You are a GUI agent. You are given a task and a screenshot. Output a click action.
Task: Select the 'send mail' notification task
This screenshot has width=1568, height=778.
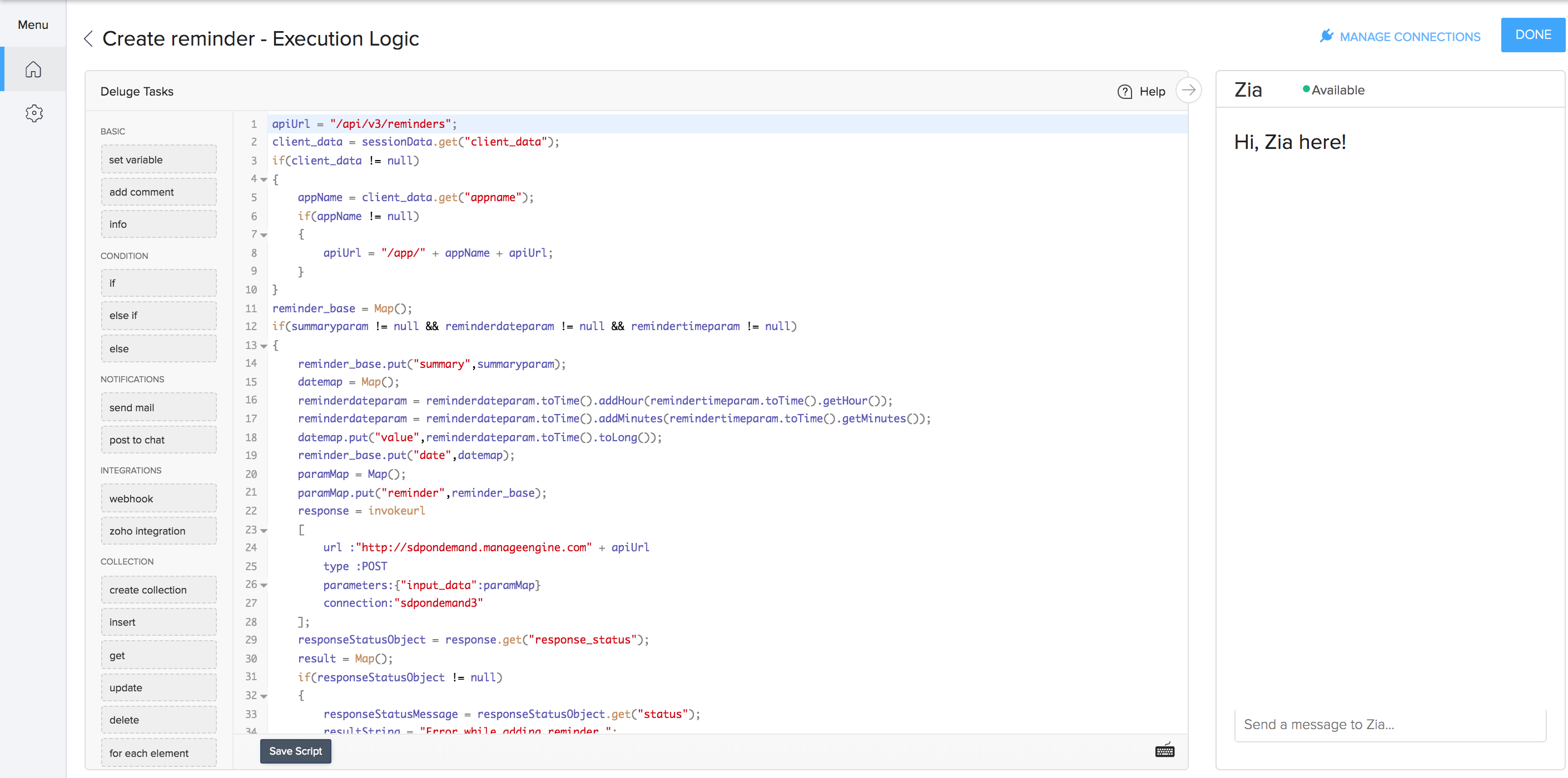159,407
